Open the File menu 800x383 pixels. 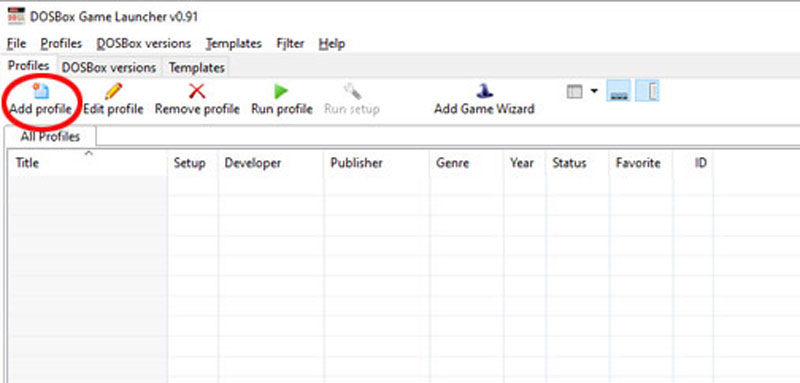click(17, 44)
